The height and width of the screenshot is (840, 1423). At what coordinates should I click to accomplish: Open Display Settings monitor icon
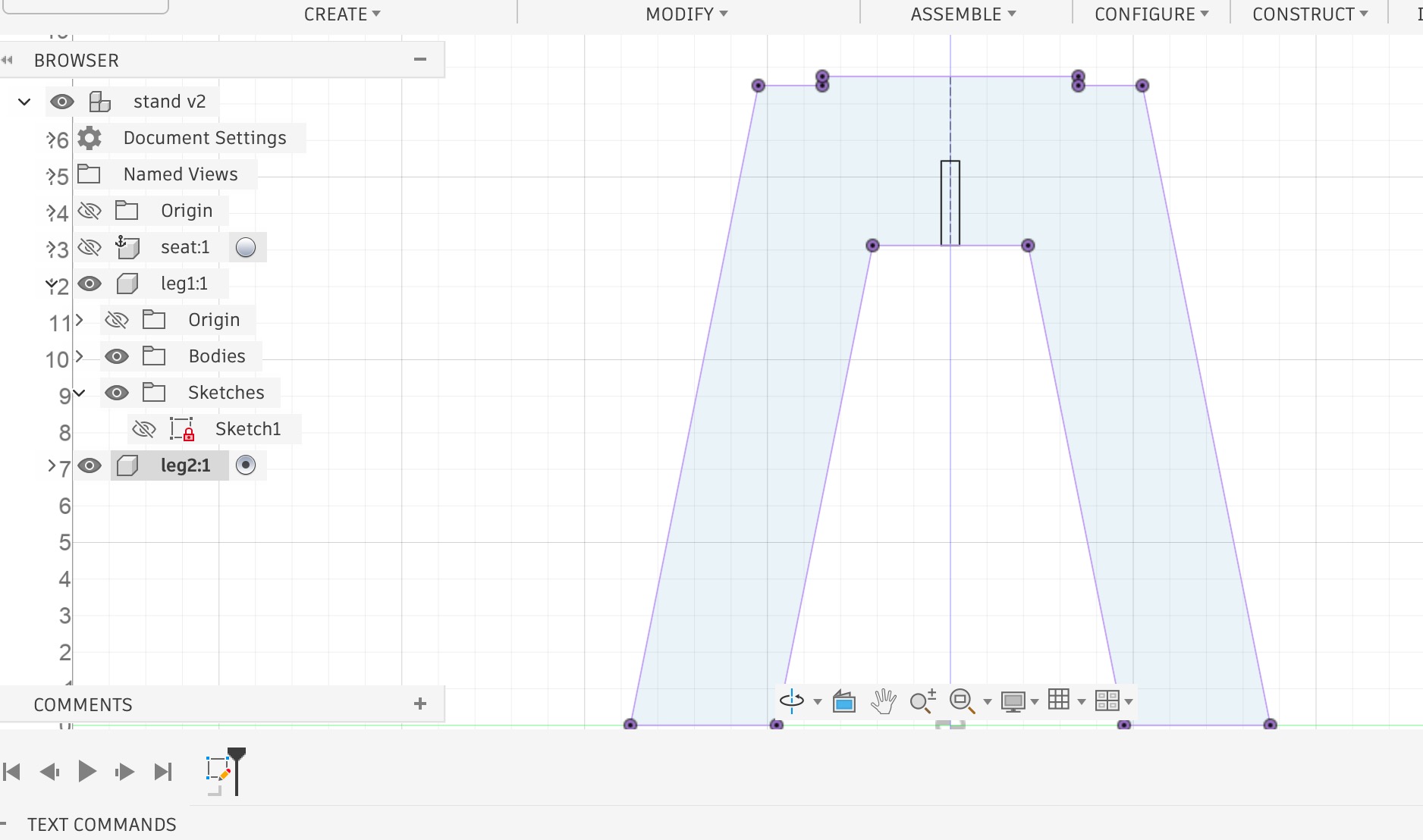(1013, 701)
